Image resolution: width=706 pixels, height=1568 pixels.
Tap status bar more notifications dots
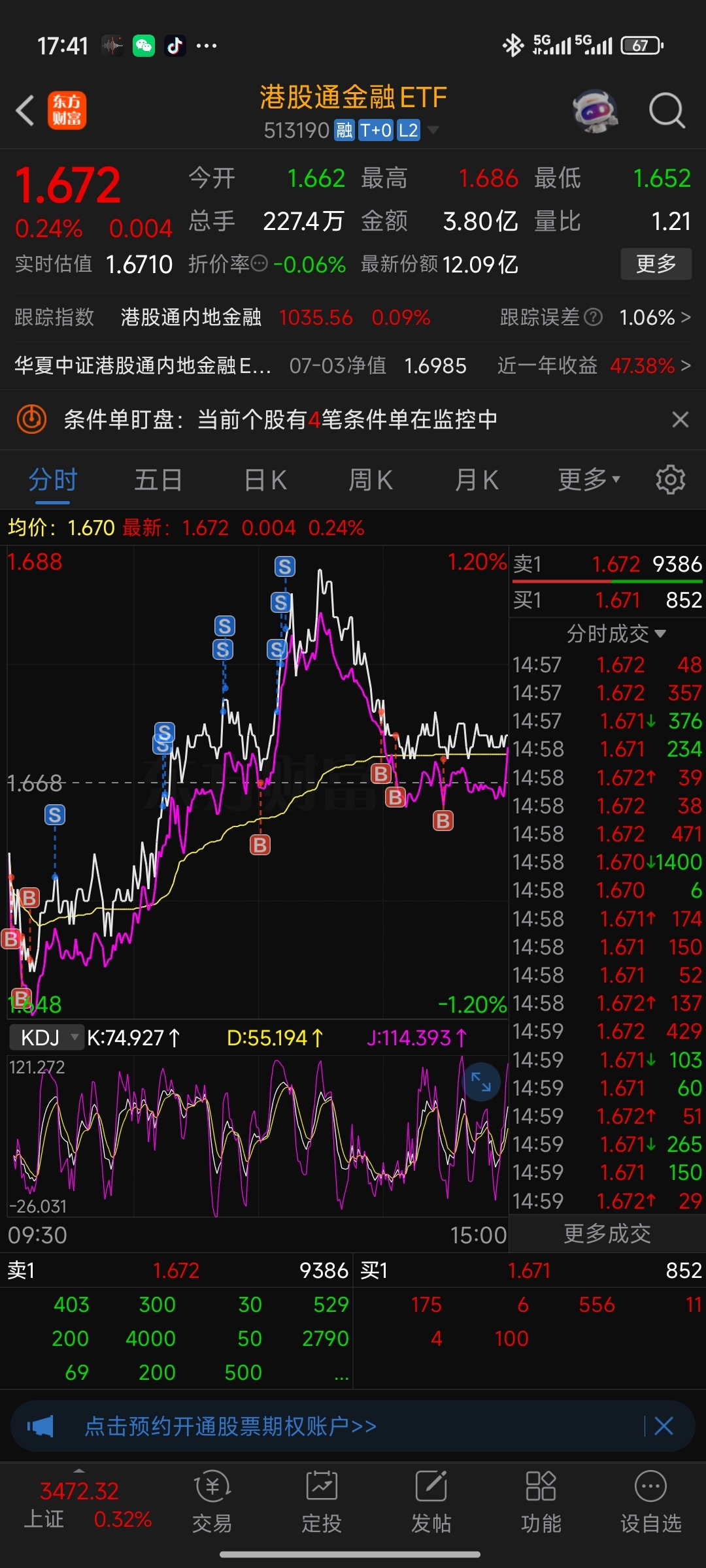click(x=207, y=46)
